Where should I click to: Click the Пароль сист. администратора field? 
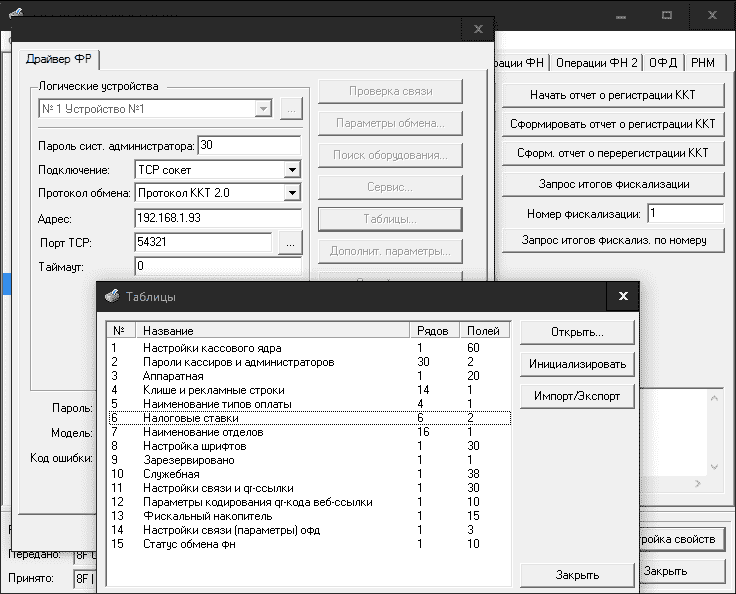coord(249,146)
